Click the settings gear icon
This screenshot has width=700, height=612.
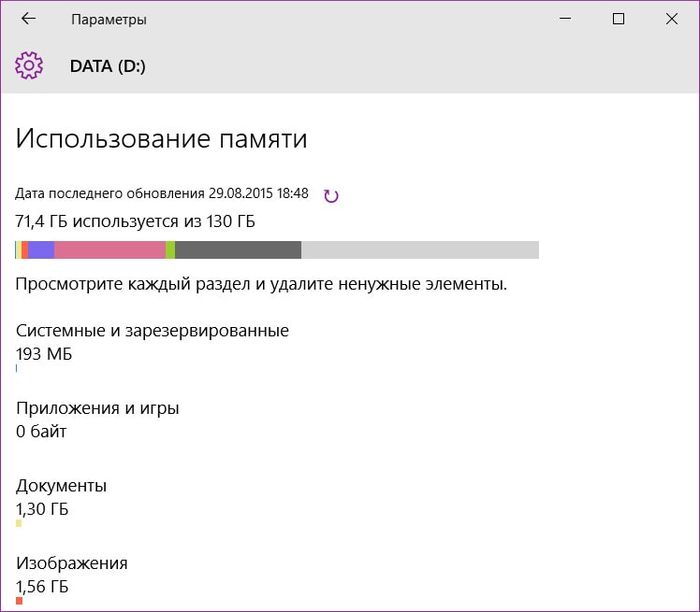click(29, 66)
